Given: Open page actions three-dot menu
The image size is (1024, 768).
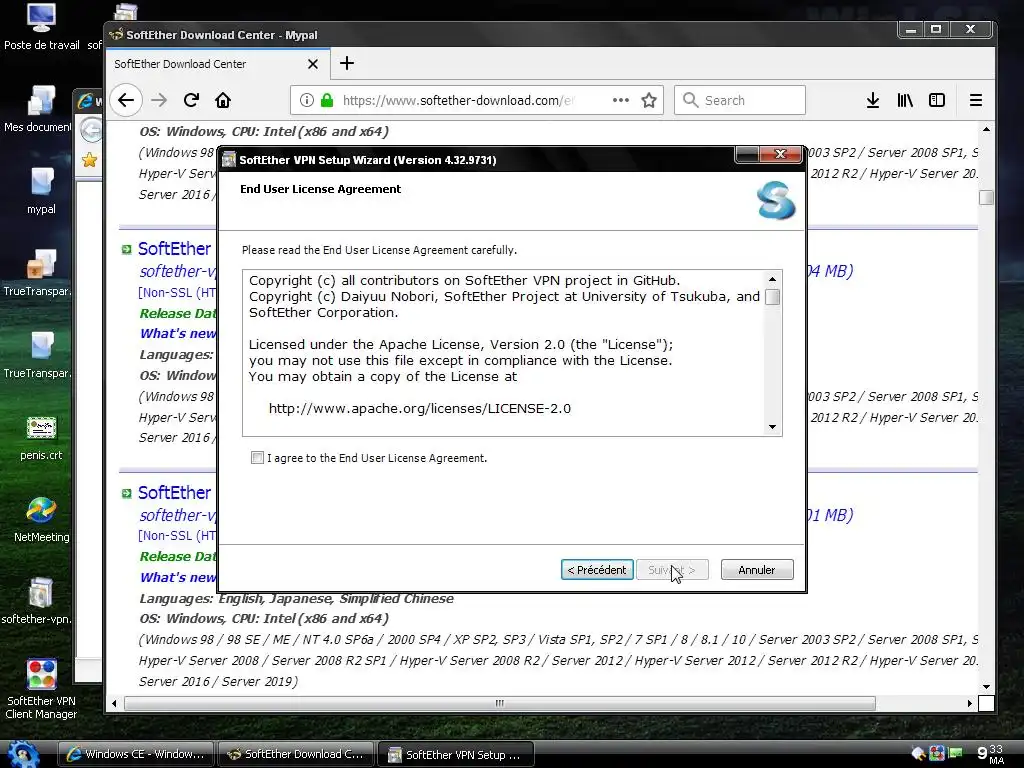Looking at the screenshot, I should pos(620,100).
